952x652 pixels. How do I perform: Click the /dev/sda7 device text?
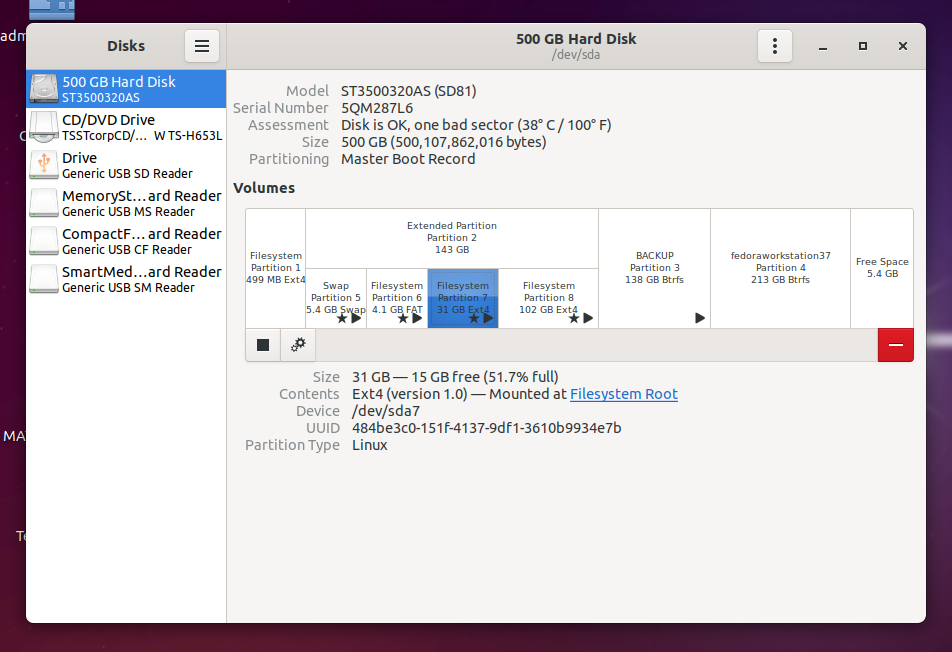386,411
